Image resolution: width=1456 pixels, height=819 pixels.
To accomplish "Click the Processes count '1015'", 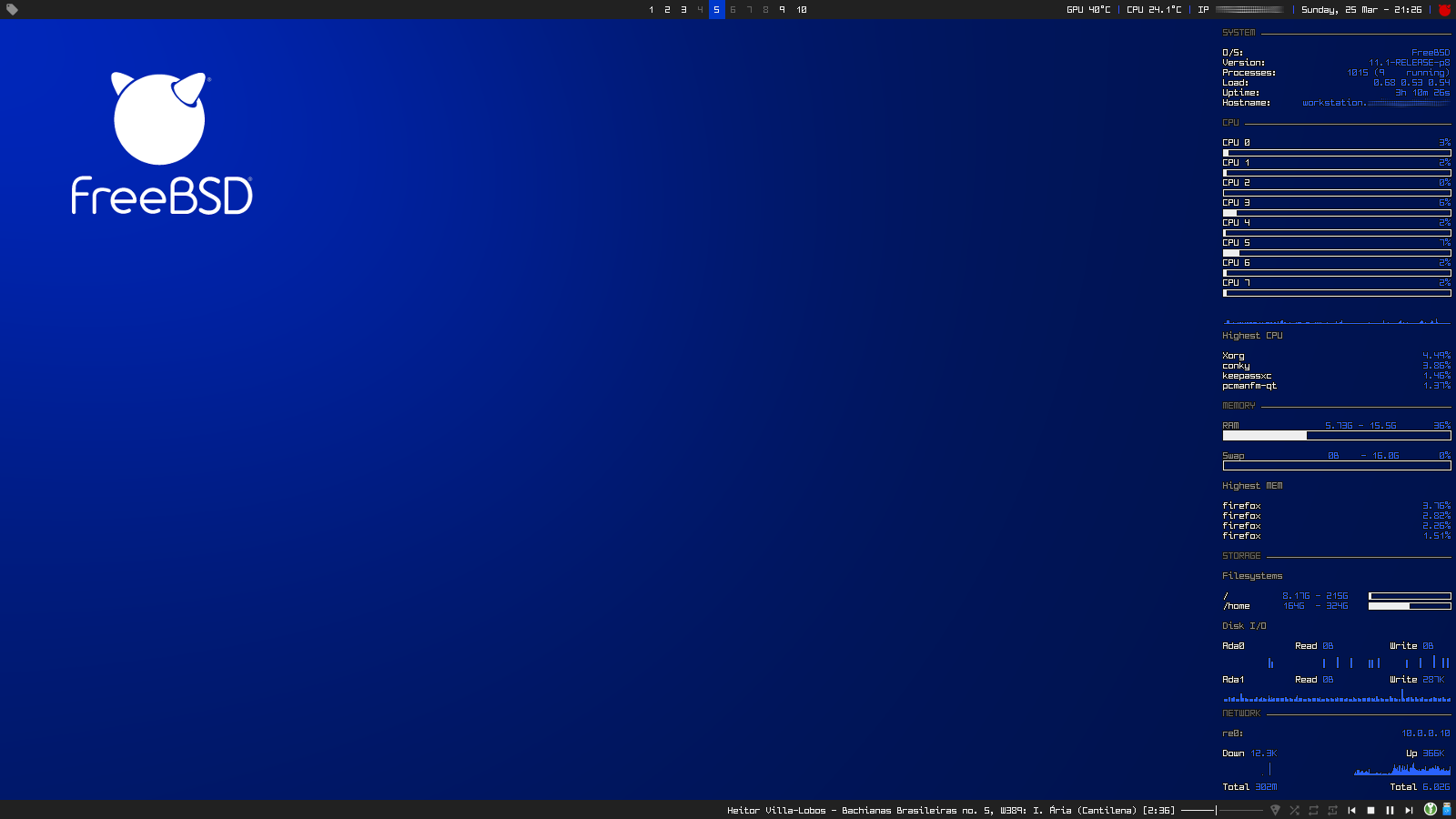I will pyautogui.click(x=1358, y=73).
